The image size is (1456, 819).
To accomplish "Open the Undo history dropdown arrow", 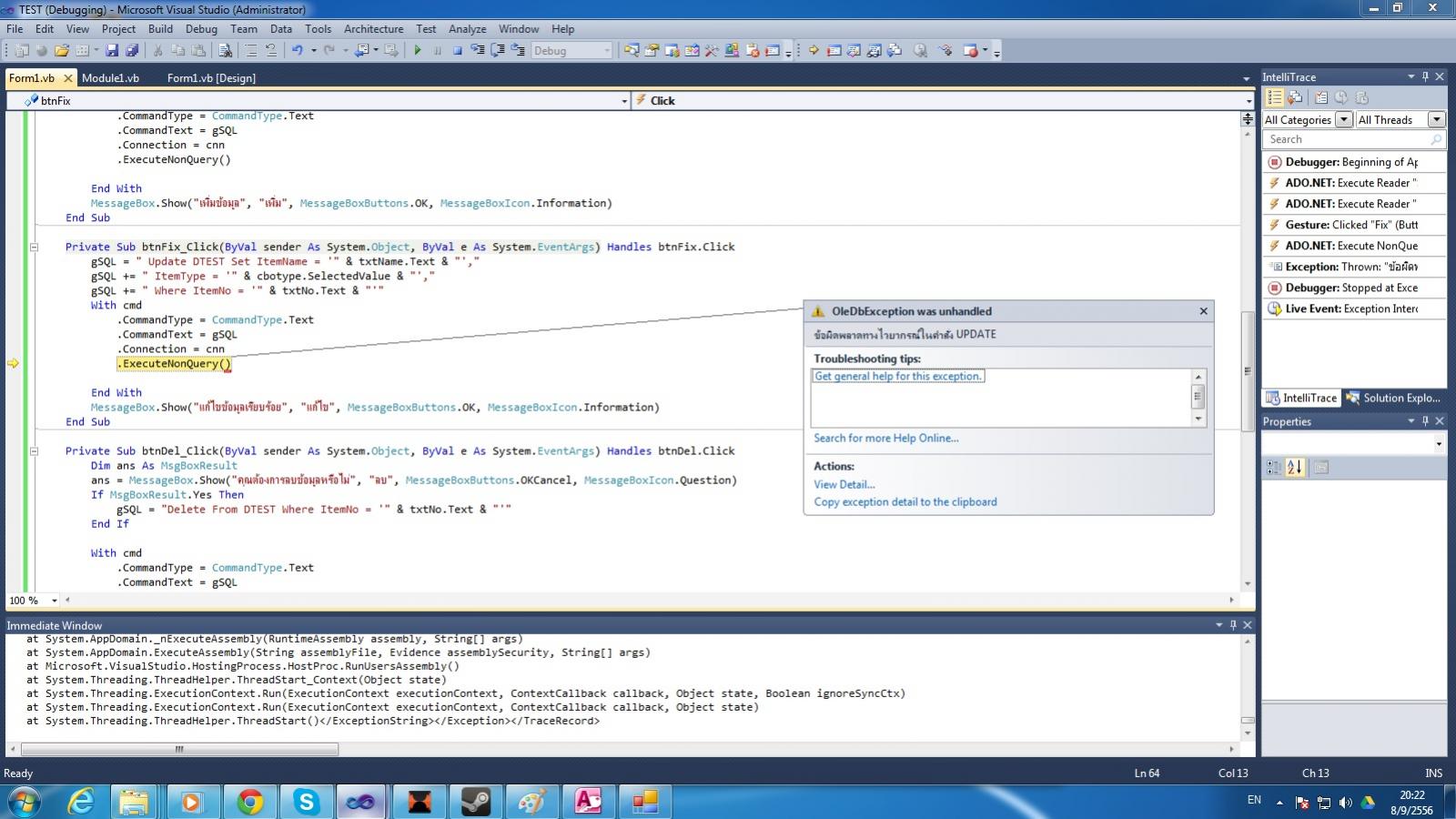I will click(x=314, y=51).
